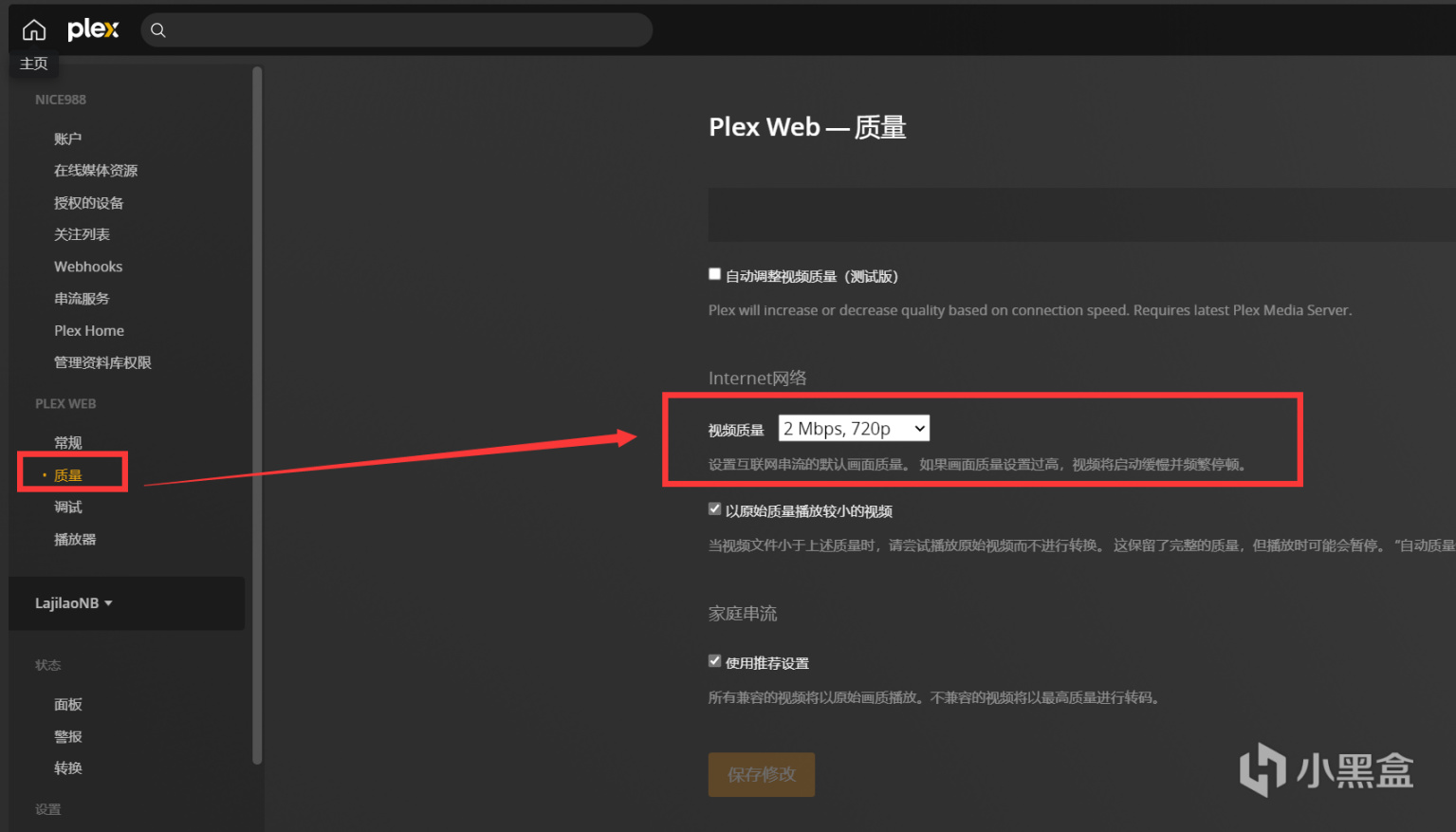Open 警报 under 状态
1456x832 pixels.
tap(67, 737)
